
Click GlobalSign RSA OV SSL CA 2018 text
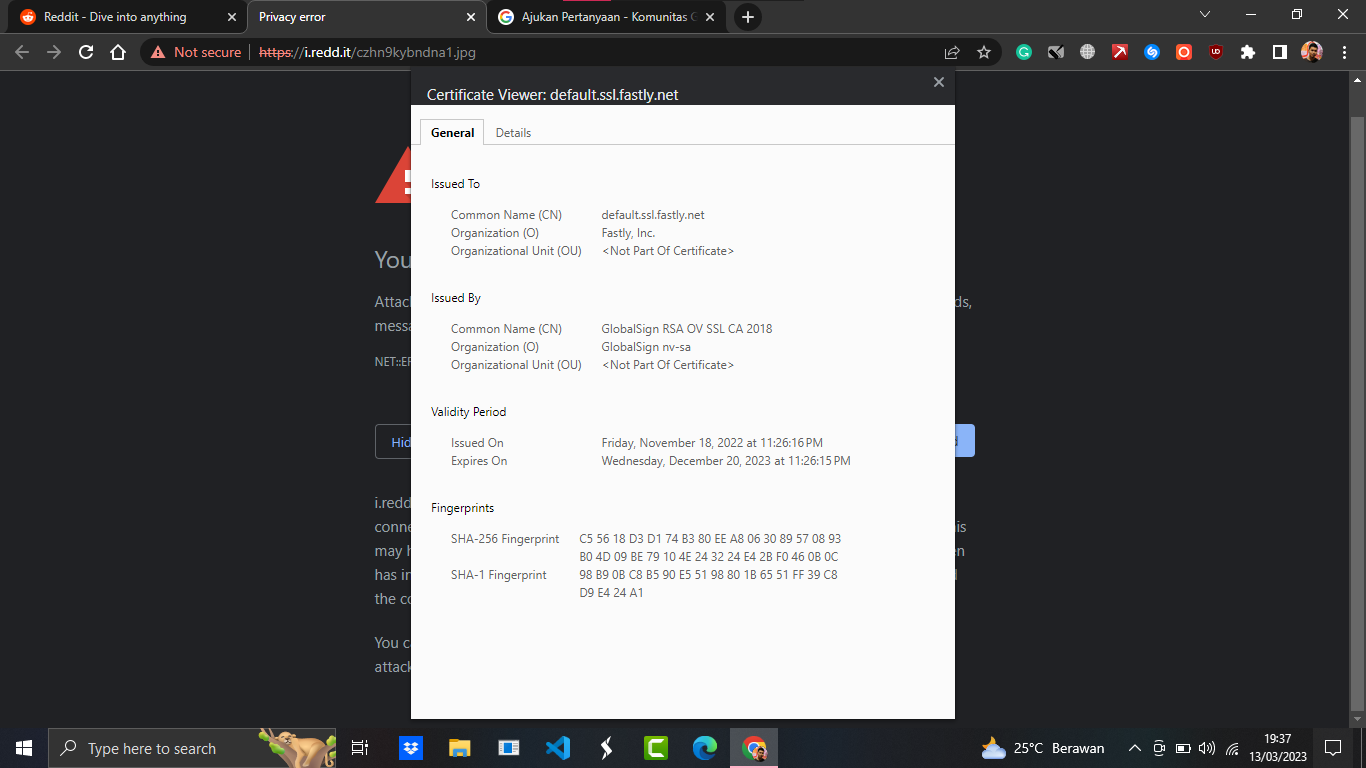687,329
